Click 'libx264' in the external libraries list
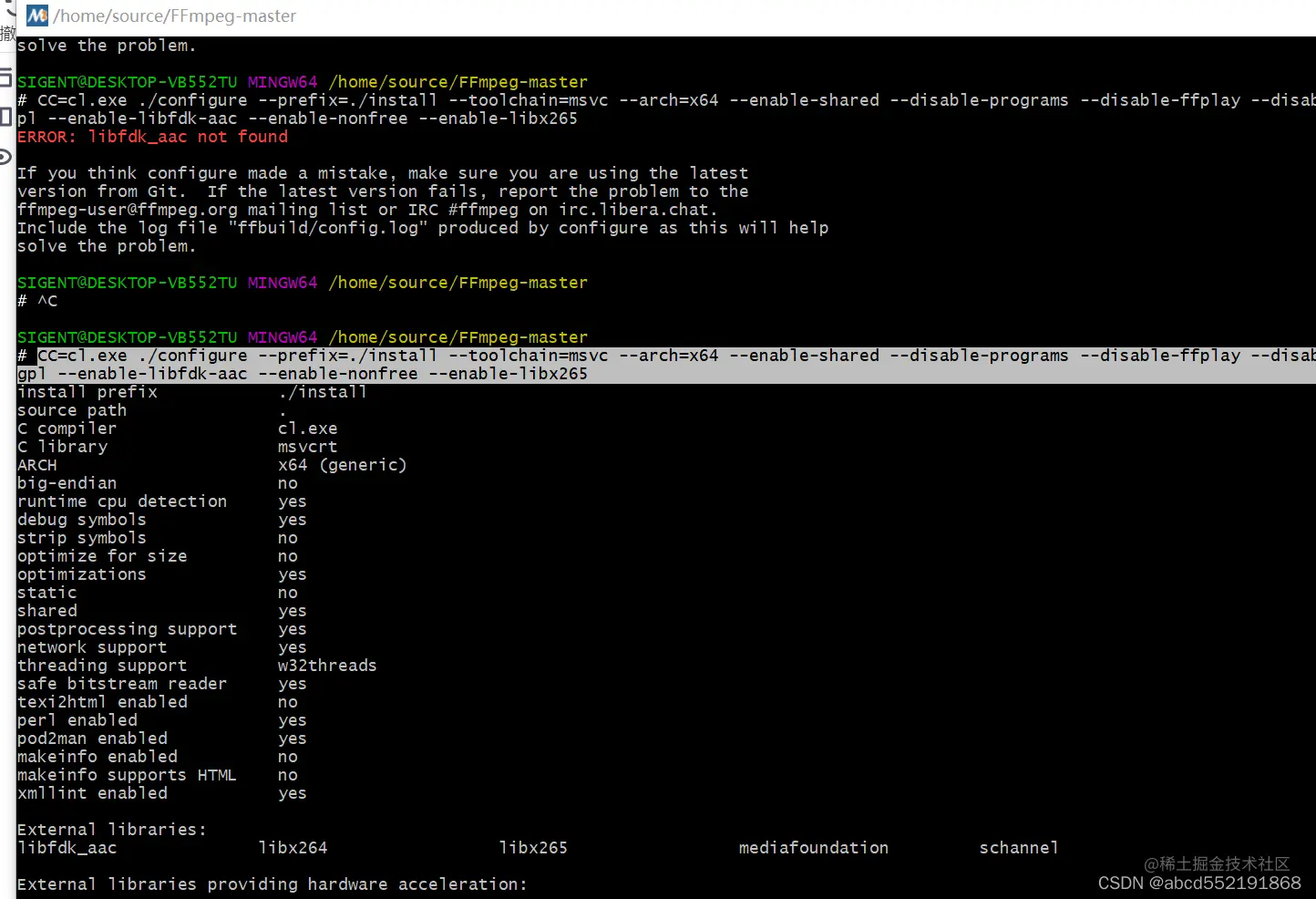This screenshot has height=899, width=1316. click(x=293, y=848)
